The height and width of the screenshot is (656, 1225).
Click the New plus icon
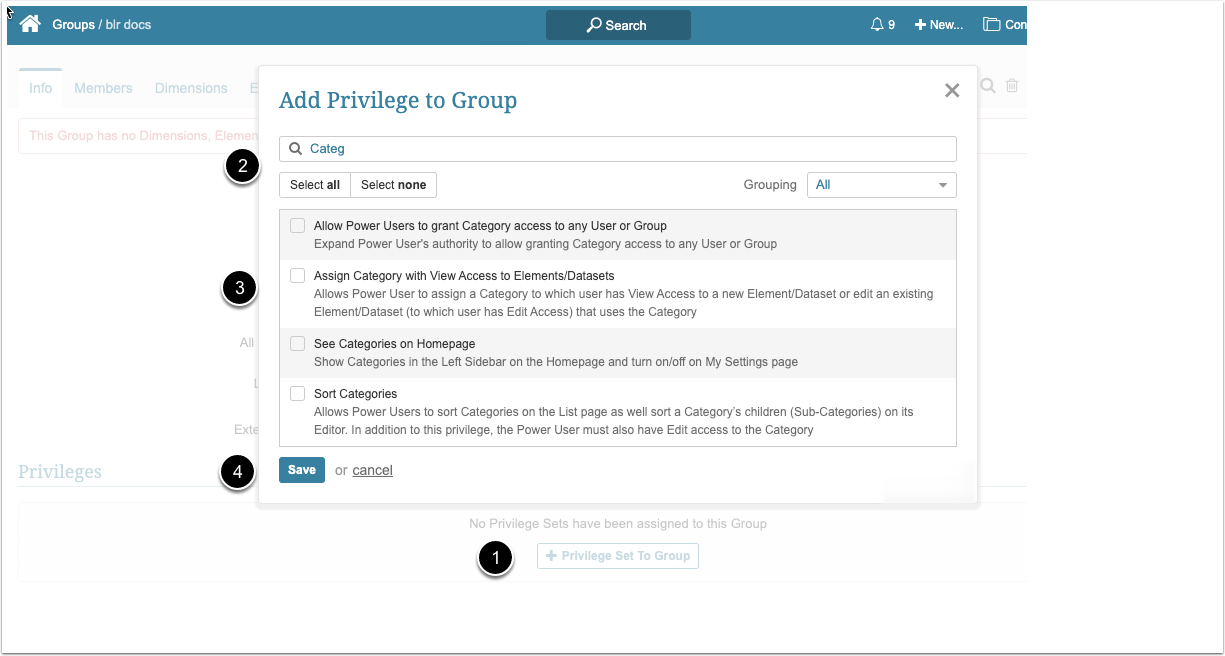pyautogui.click(x=920, y=25)
